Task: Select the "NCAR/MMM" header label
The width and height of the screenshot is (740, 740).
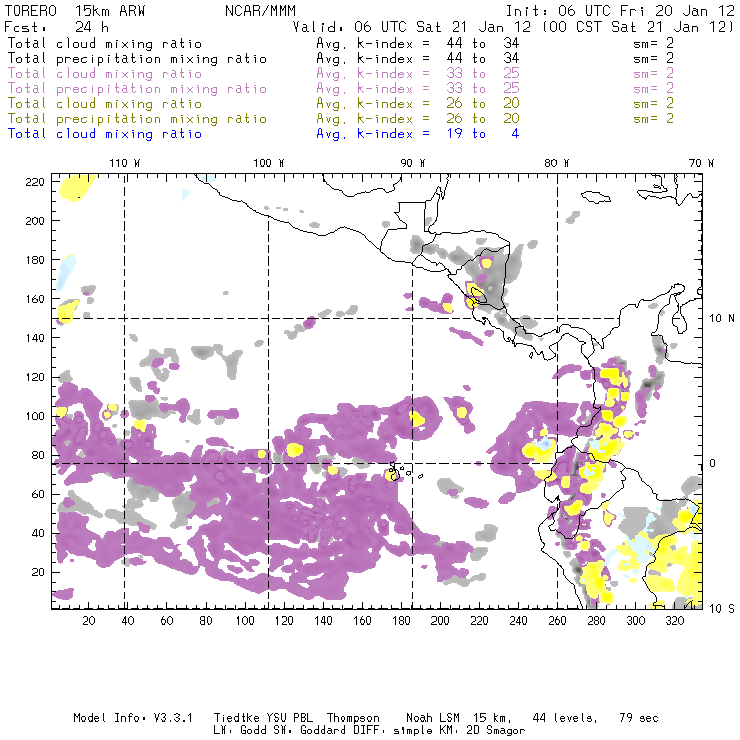Action: coord(261,11)
